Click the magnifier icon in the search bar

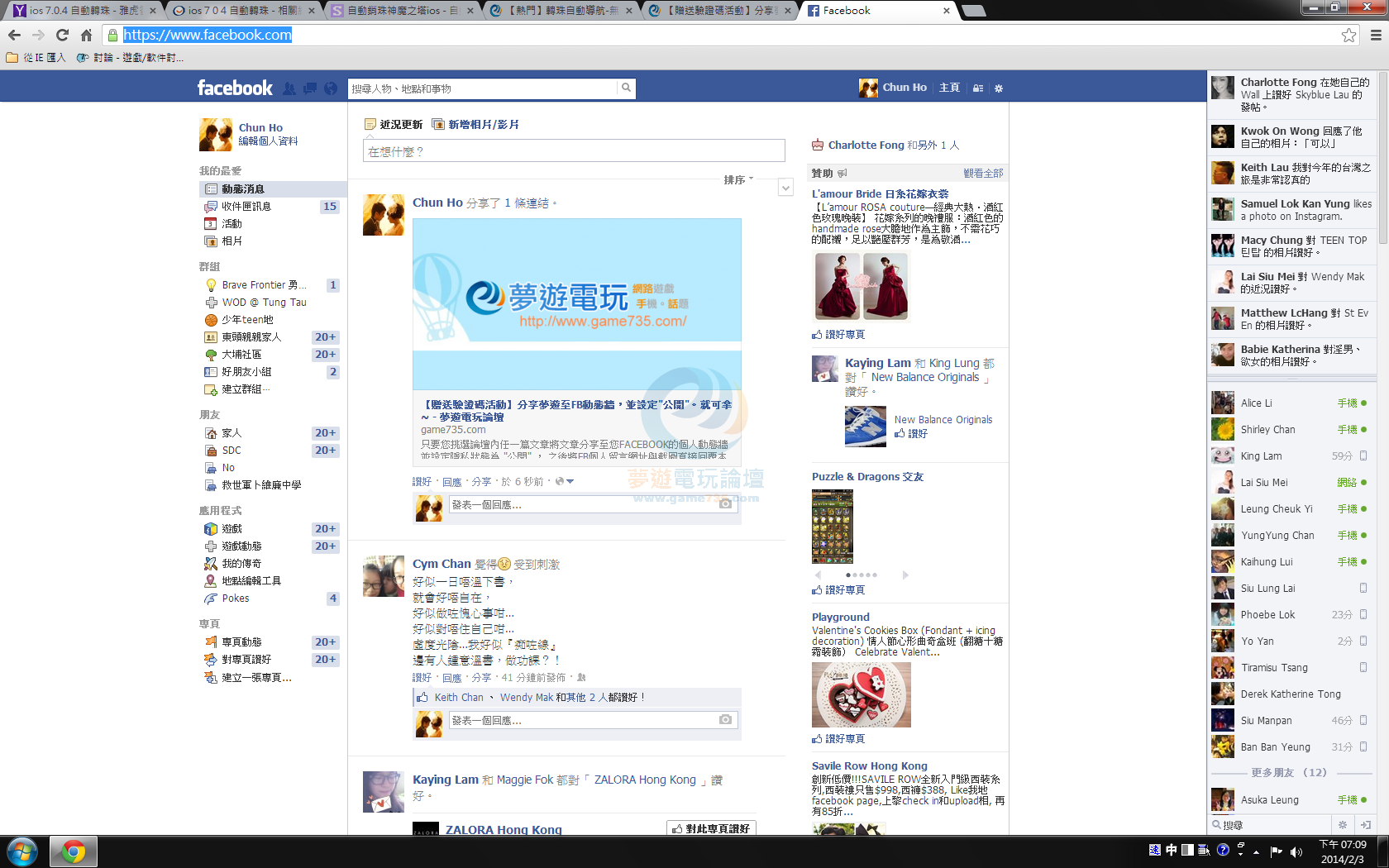pyautogui.click(x=626, y=88)
